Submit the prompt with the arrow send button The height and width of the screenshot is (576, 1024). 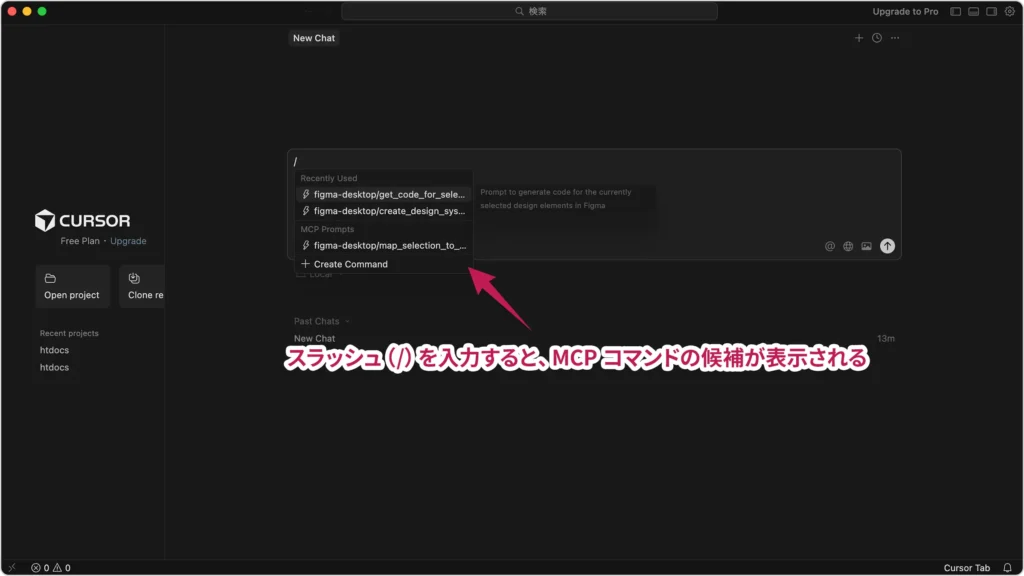tap(887, 245)
